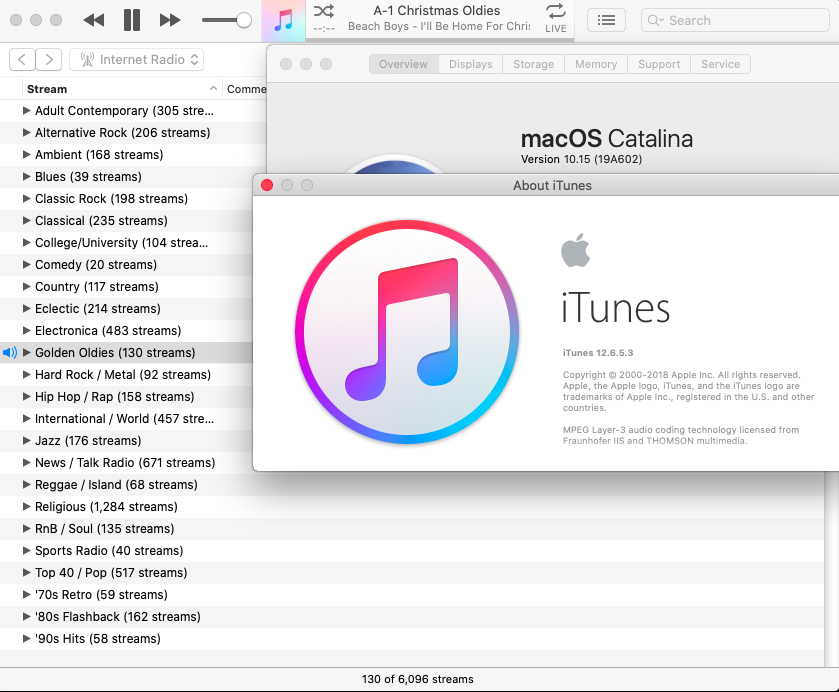Go back with the left arrow button

tap(22, 59)
